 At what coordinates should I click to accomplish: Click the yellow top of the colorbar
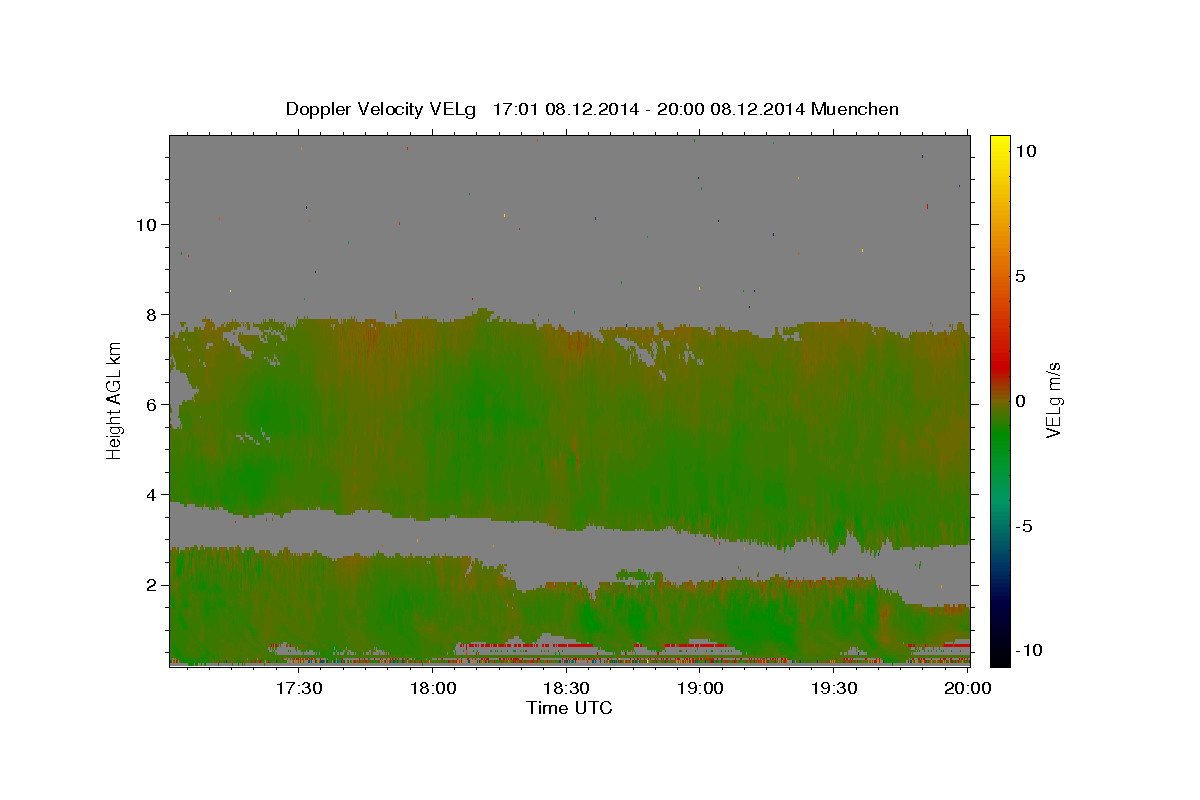coord(999,145)
